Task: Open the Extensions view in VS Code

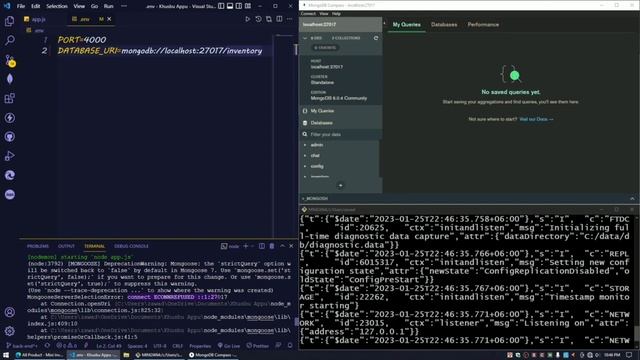Action: (9, 98)
